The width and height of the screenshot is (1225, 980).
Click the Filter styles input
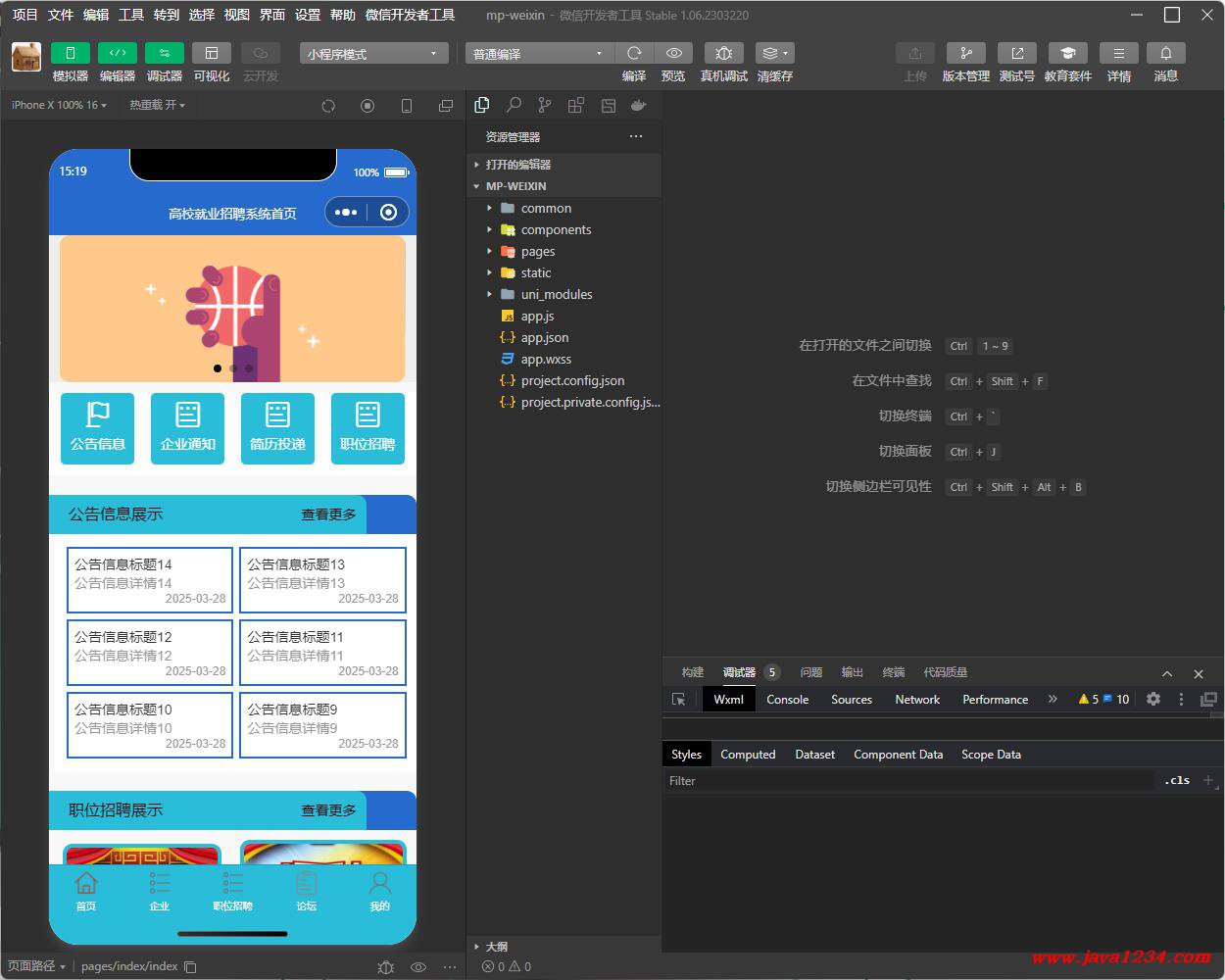pos(909,781)
